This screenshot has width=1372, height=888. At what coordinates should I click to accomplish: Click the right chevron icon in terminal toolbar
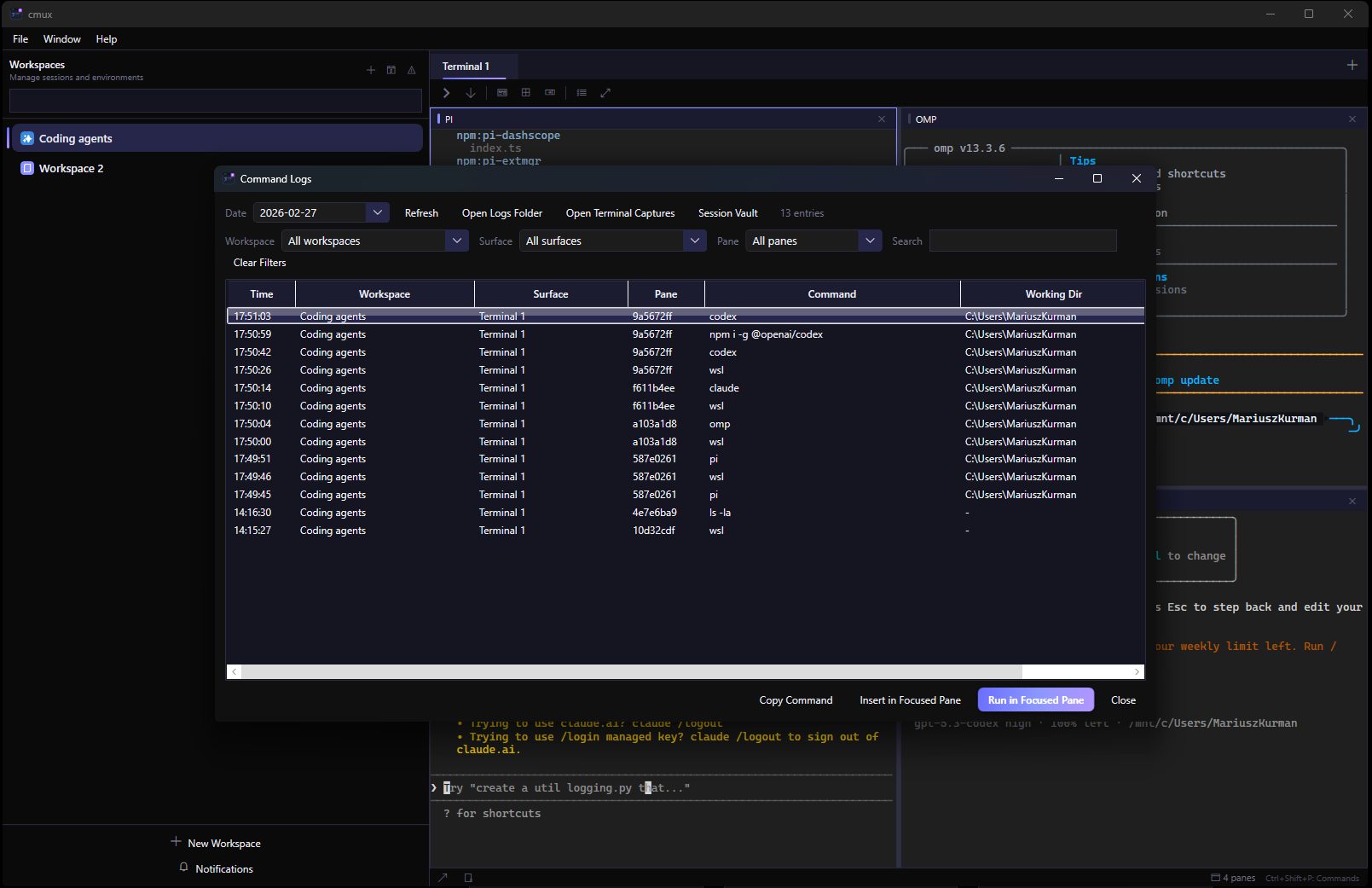[x=446, y=93]
